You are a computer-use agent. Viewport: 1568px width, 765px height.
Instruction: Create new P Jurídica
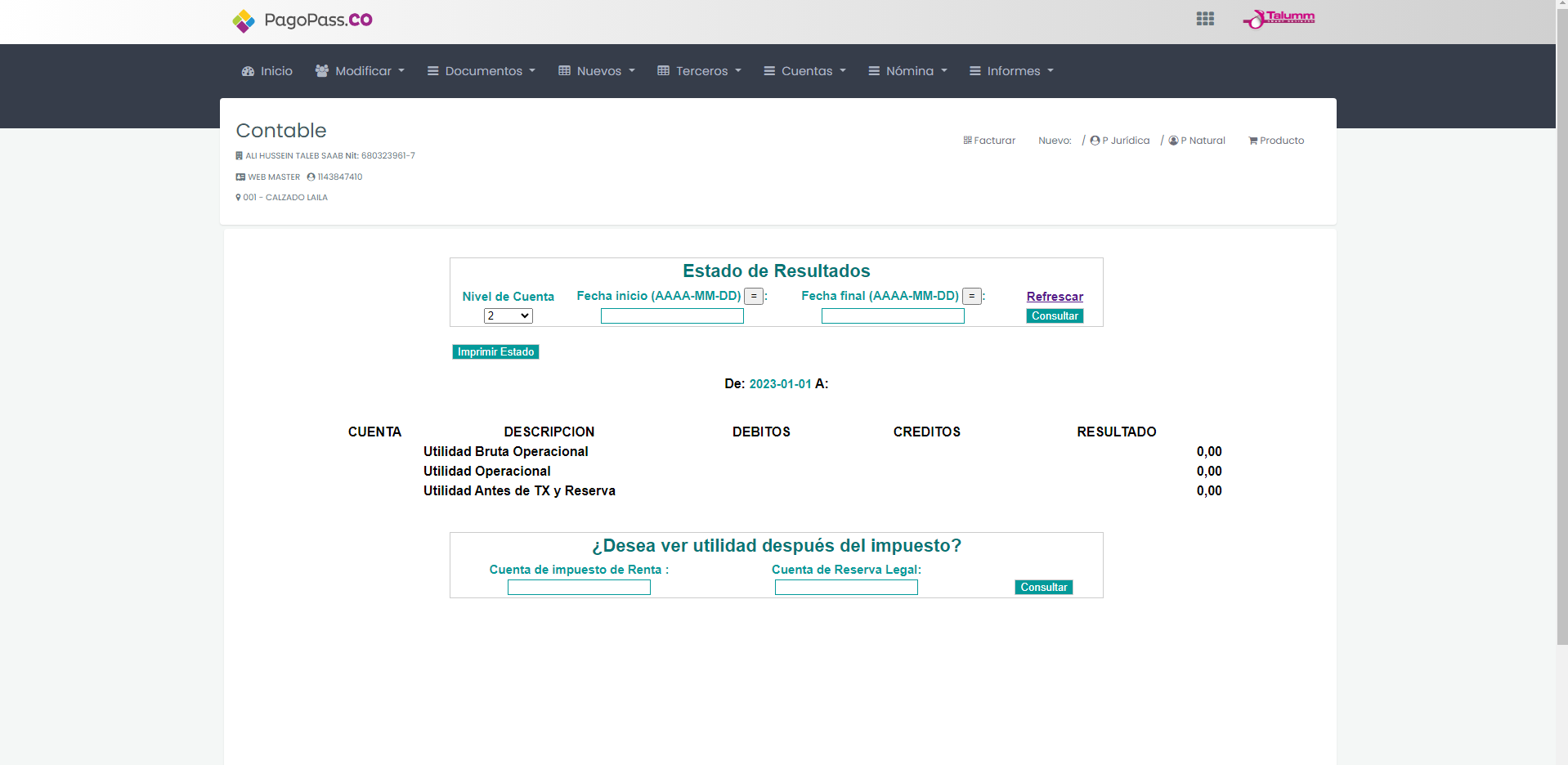coord(1119,141)
